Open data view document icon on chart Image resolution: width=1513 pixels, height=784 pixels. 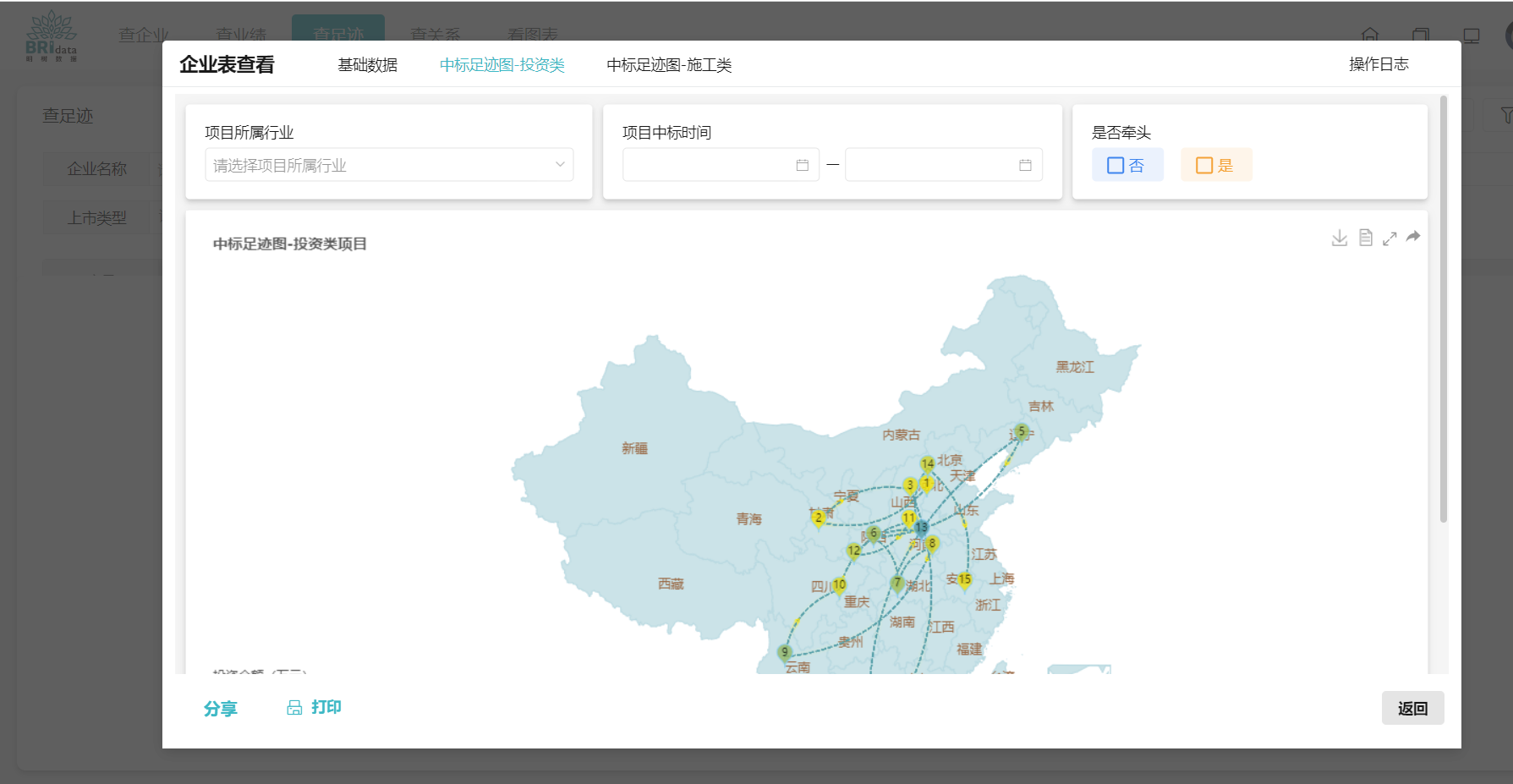[1365, 238]
